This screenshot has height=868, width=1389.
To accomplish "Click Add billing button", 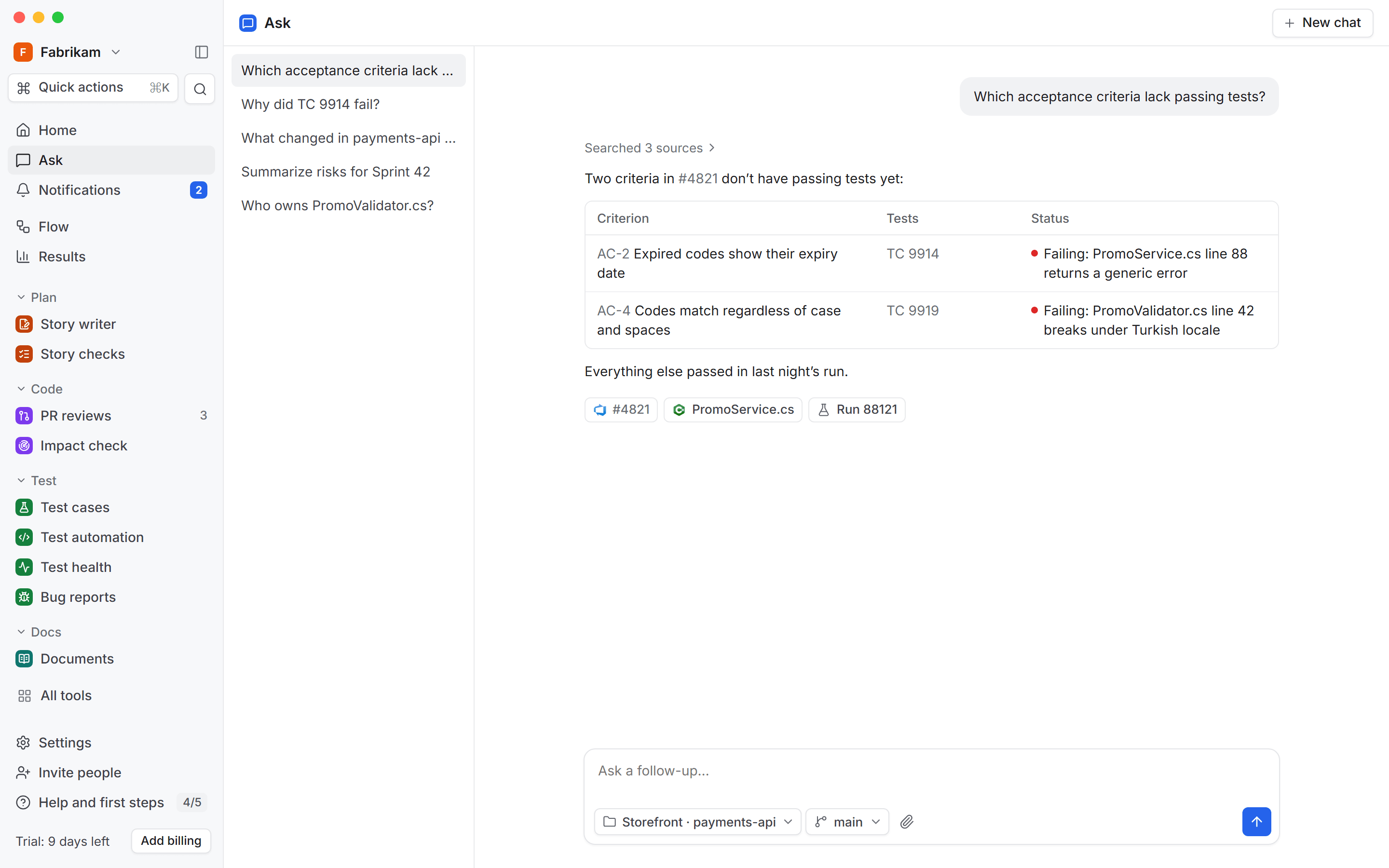I will [x=171, y=841].
